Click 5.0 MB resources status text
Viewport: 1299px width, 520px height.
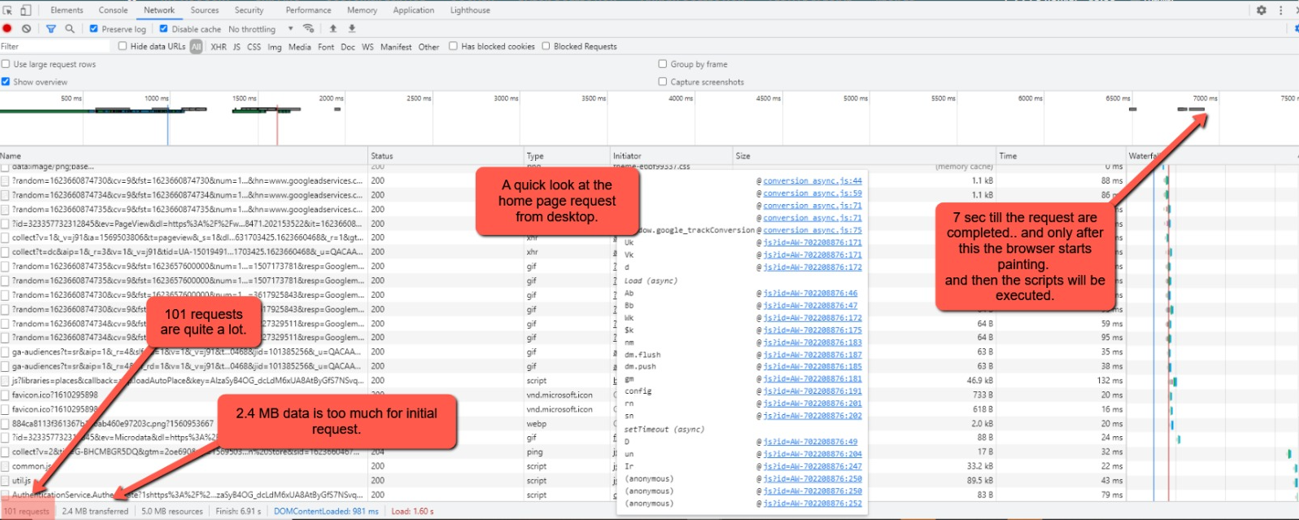point(172,511)
